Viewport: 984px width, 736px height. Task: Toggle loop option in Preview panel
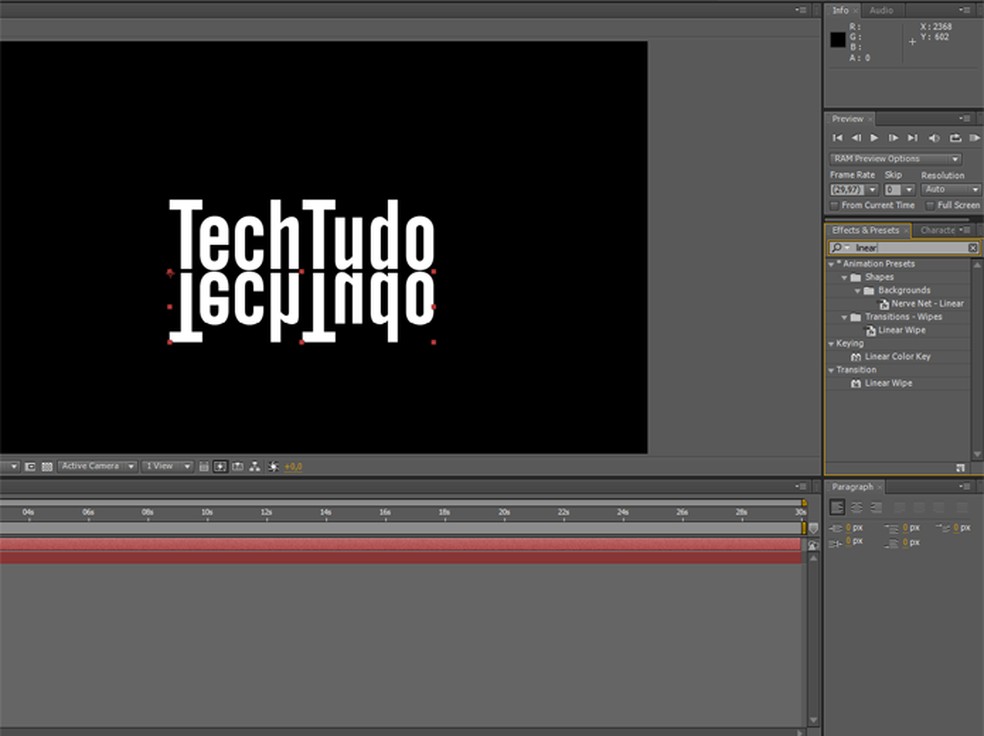[955, 138]
